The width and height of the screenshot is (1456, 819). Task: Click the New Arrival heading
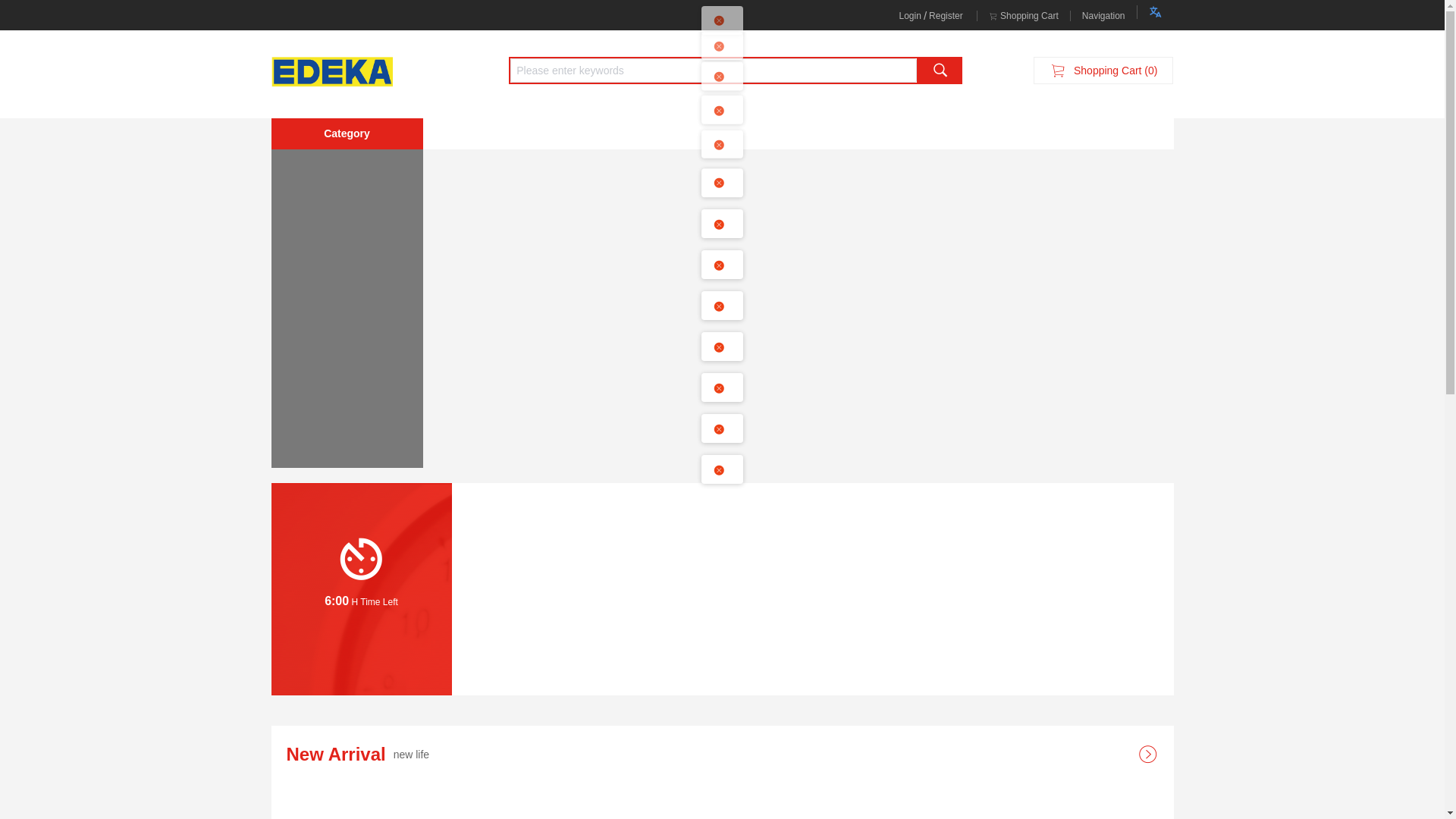(x=336, y=755)
